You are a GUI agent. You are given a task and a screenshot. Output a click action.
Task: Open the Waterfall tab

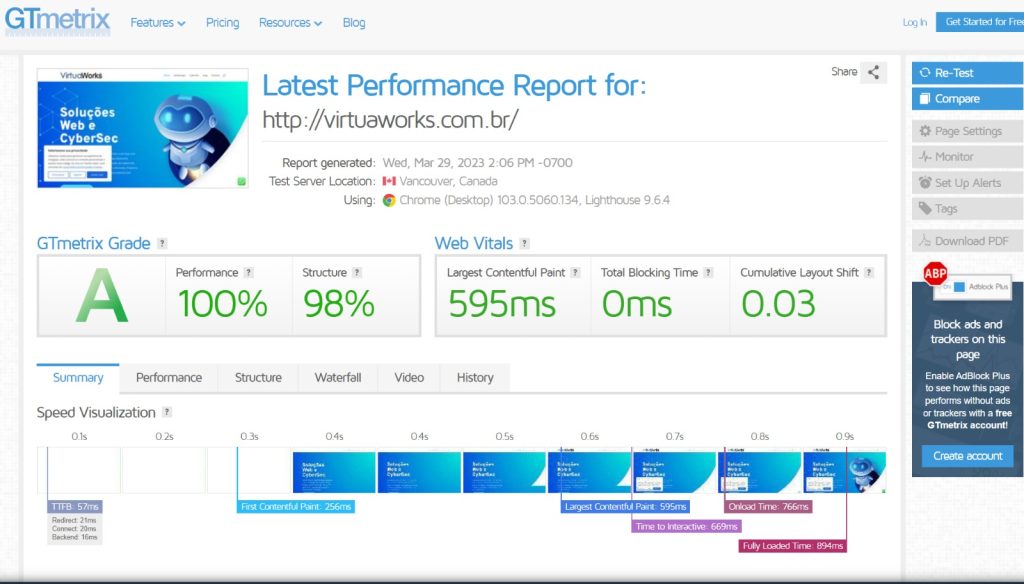pos(338,378)
